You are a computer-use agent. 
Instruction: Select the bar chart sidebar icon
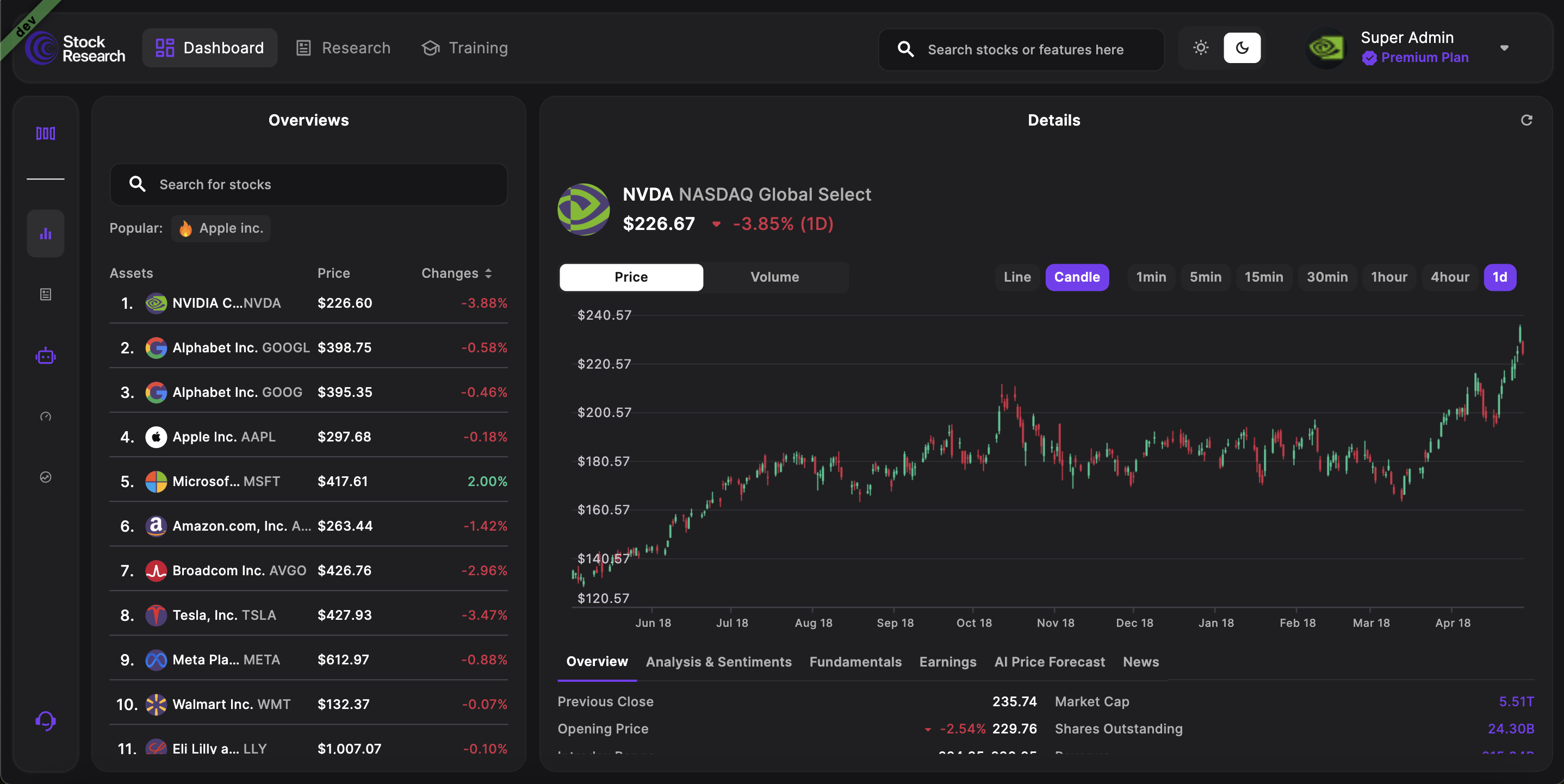(x=46, y=234)
